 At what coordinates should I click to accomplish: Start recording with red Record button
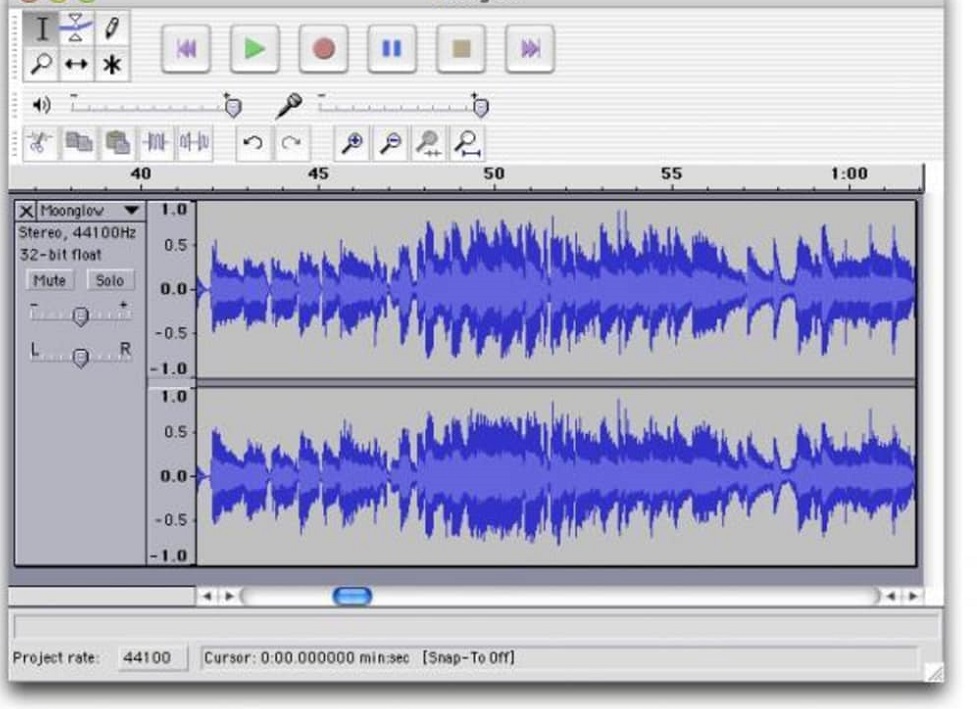[x=323, y=49]
